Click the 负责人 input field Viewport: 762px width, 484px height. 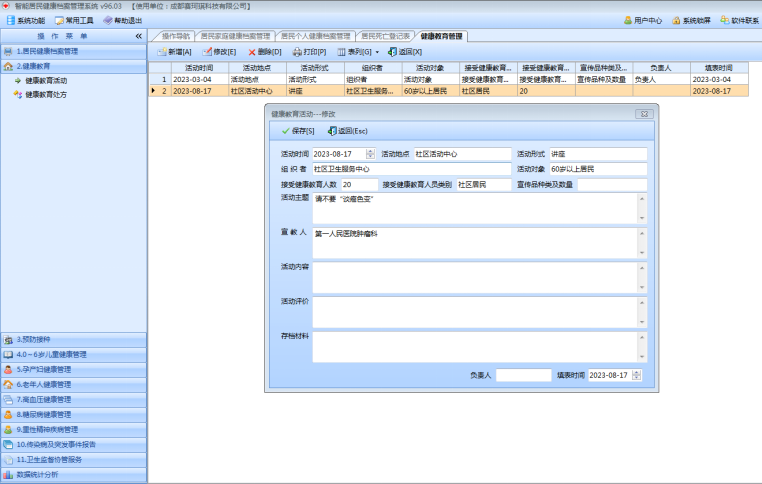(523, 375)
